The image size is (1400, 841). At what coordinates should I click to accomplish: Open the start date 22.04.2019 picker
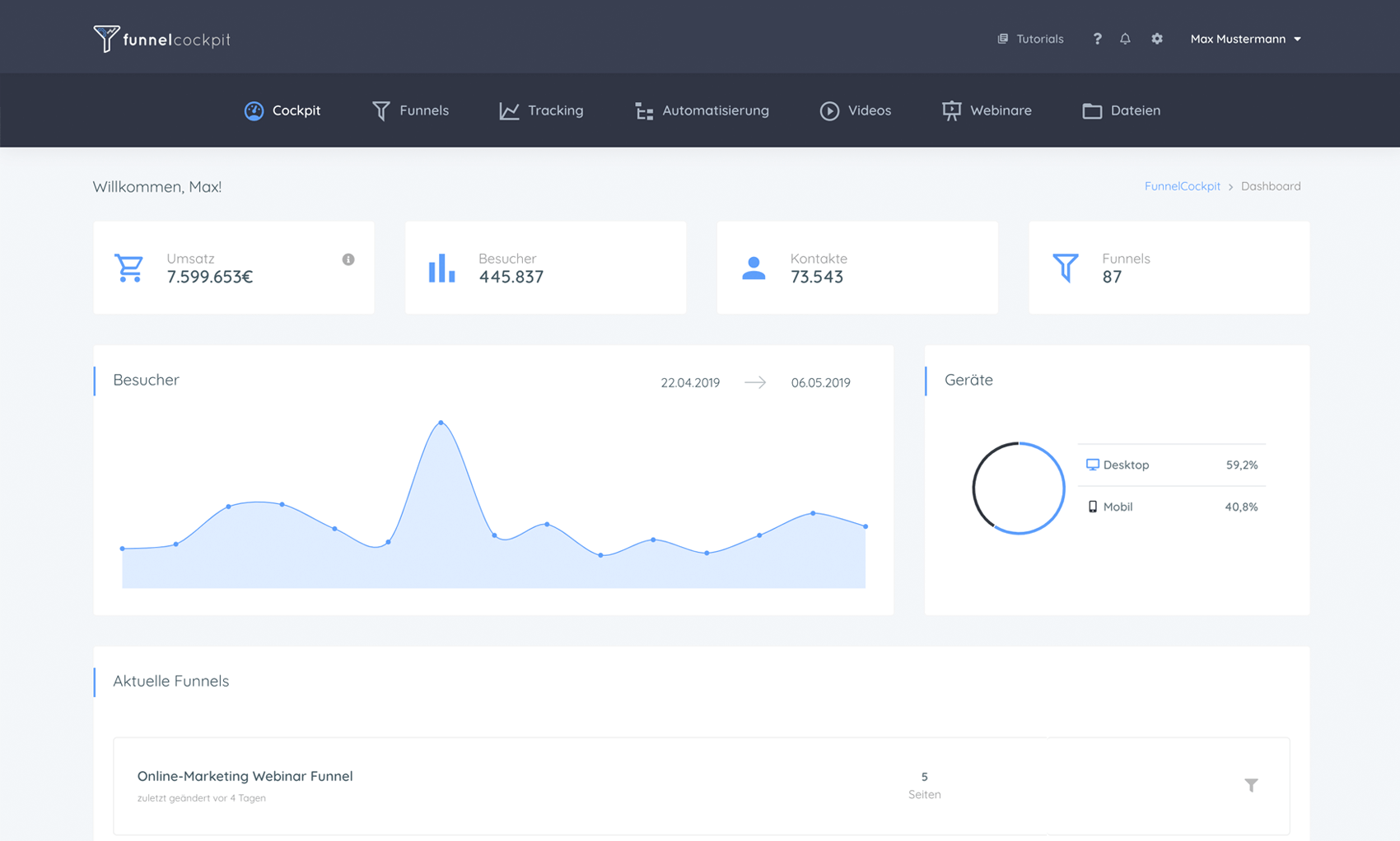(690, 382)
